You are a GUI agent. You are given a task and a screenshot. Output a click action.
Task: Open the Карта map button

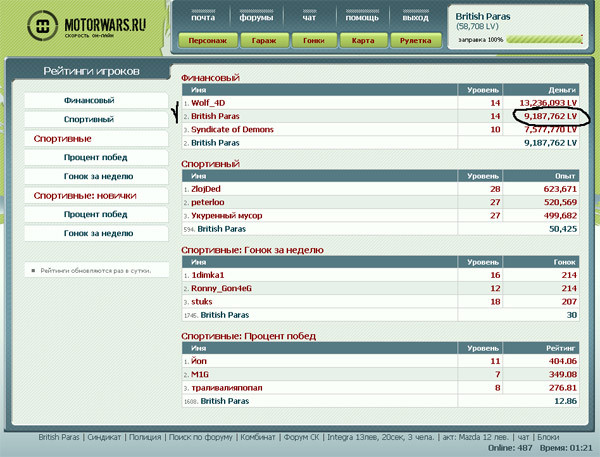363,40
